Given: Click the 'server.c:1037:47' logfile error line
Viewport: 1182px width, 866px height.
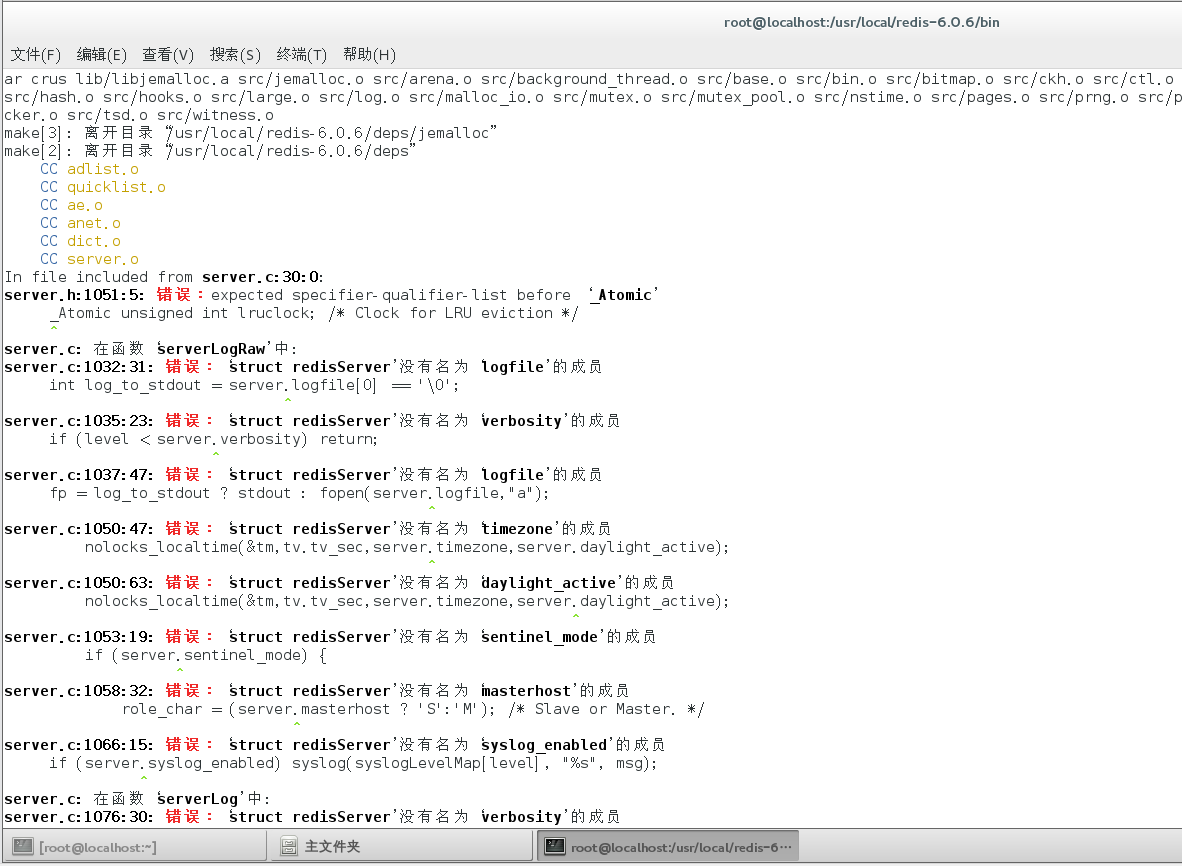Looking at the screenshot, I should click(303, 475).
